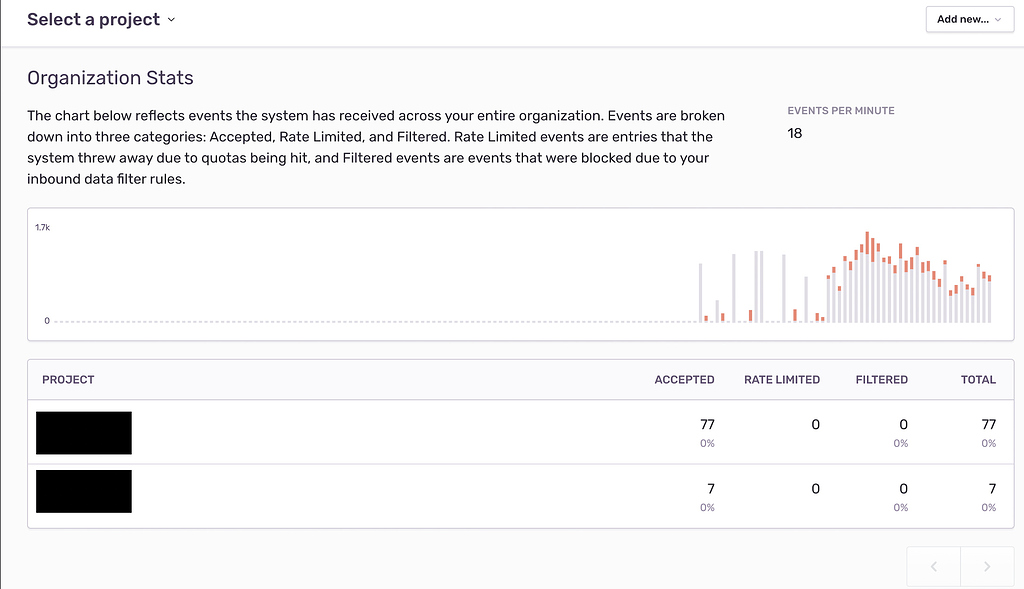Viewport: 1024px width, 589px height.
Task: Click the first project name in the table
Action: pyautogui.click(x=83, y=433)
